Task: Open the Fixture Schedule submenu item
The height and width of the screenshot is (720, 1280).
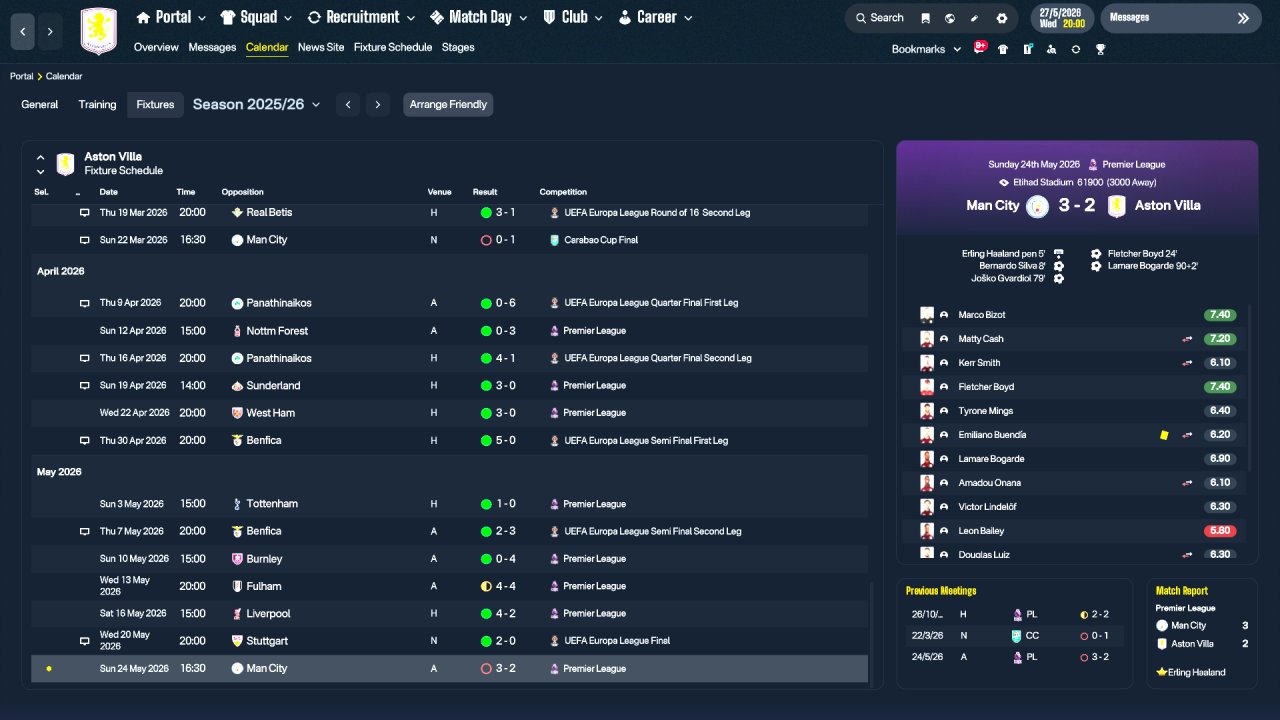Action: coord(393,47)
